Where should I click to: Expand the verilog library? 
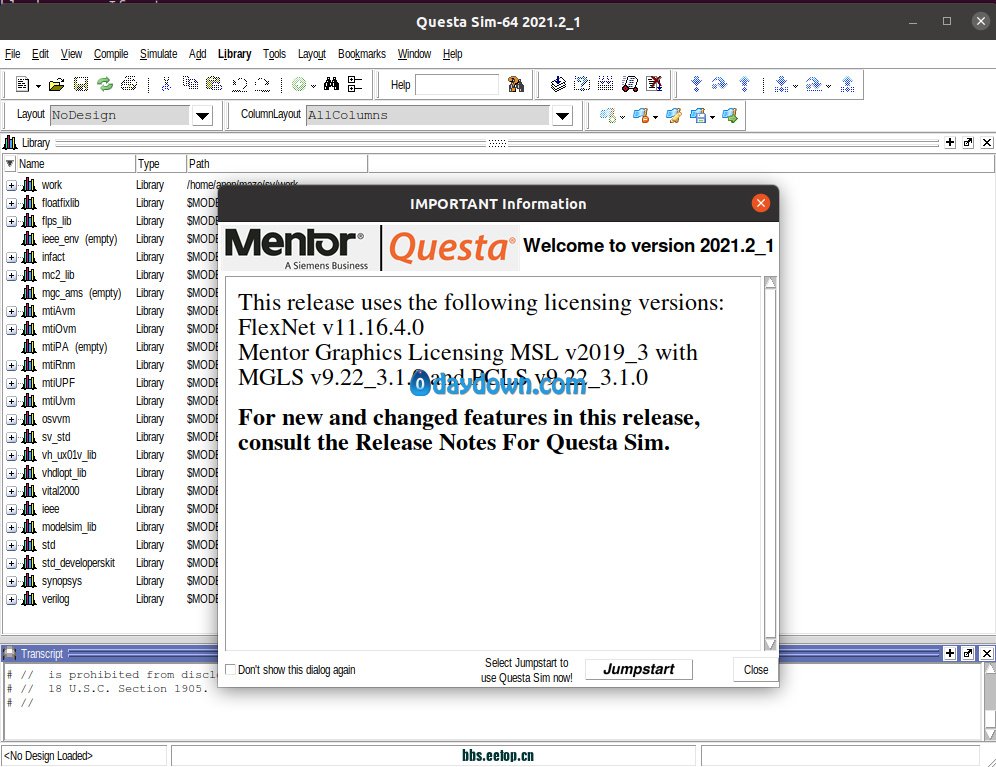coord(11,600)
